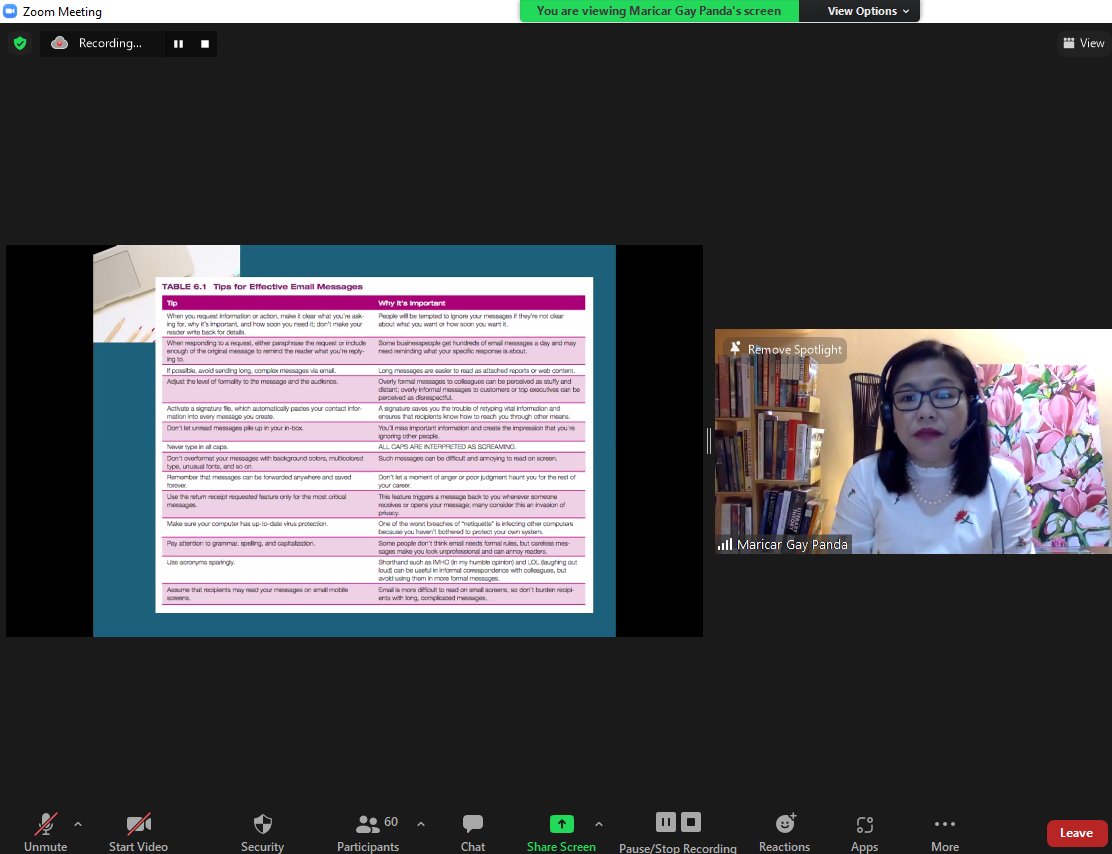1112x854 pixels.
Task: Open the Reactions menu
Action: coord(784,832)
